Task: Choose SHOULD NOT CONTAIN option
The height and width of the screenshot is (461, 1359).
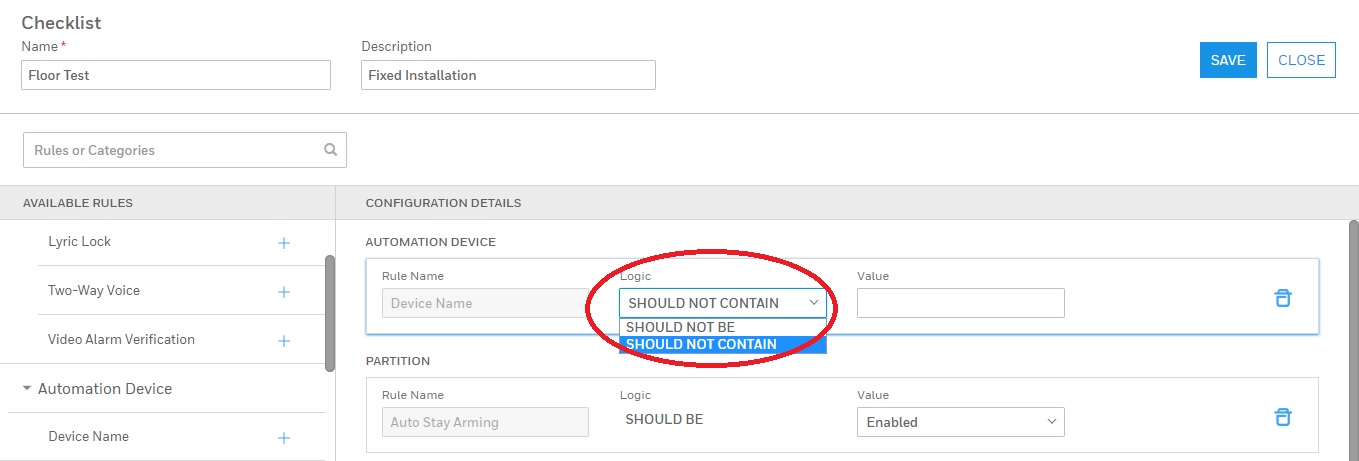Action: 701,345
